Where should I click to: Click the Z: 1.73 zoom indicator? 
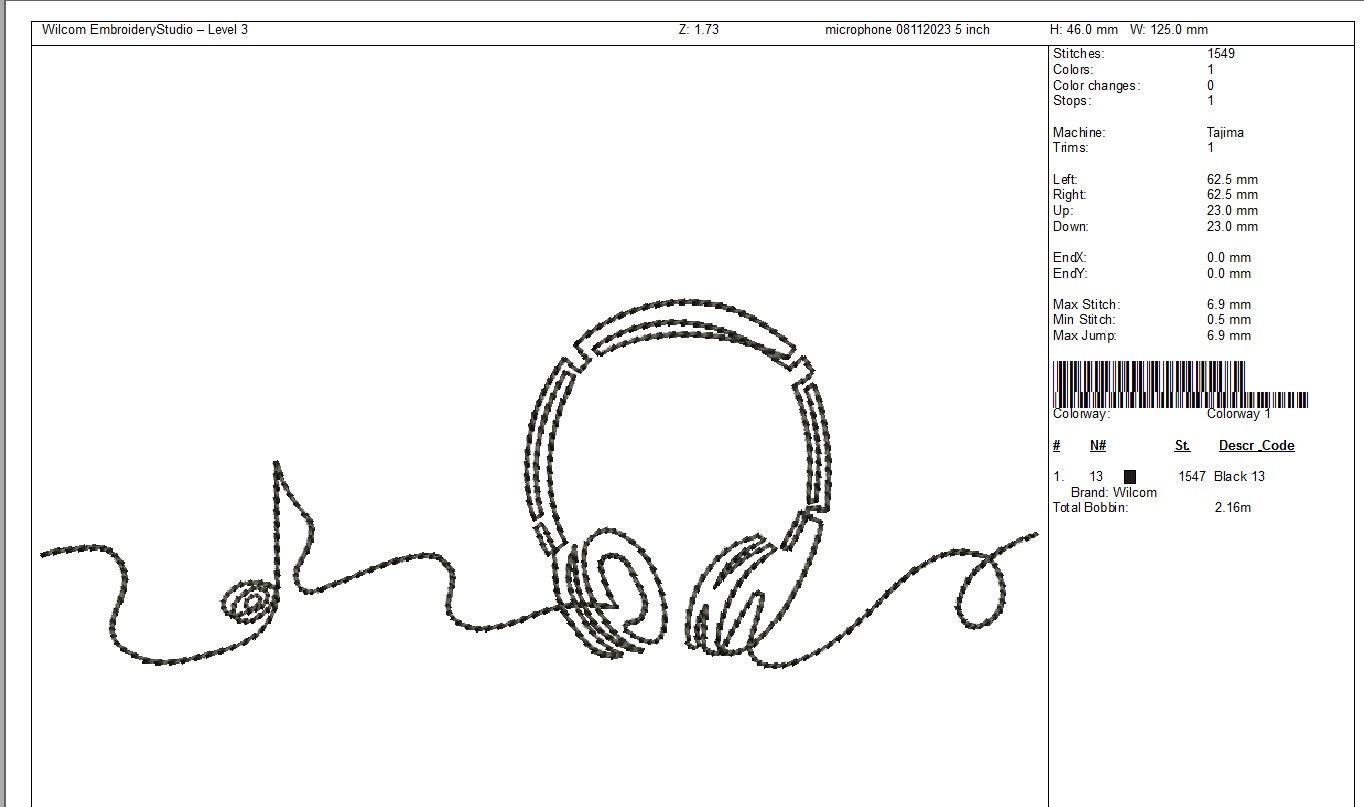tap(700, 29)
